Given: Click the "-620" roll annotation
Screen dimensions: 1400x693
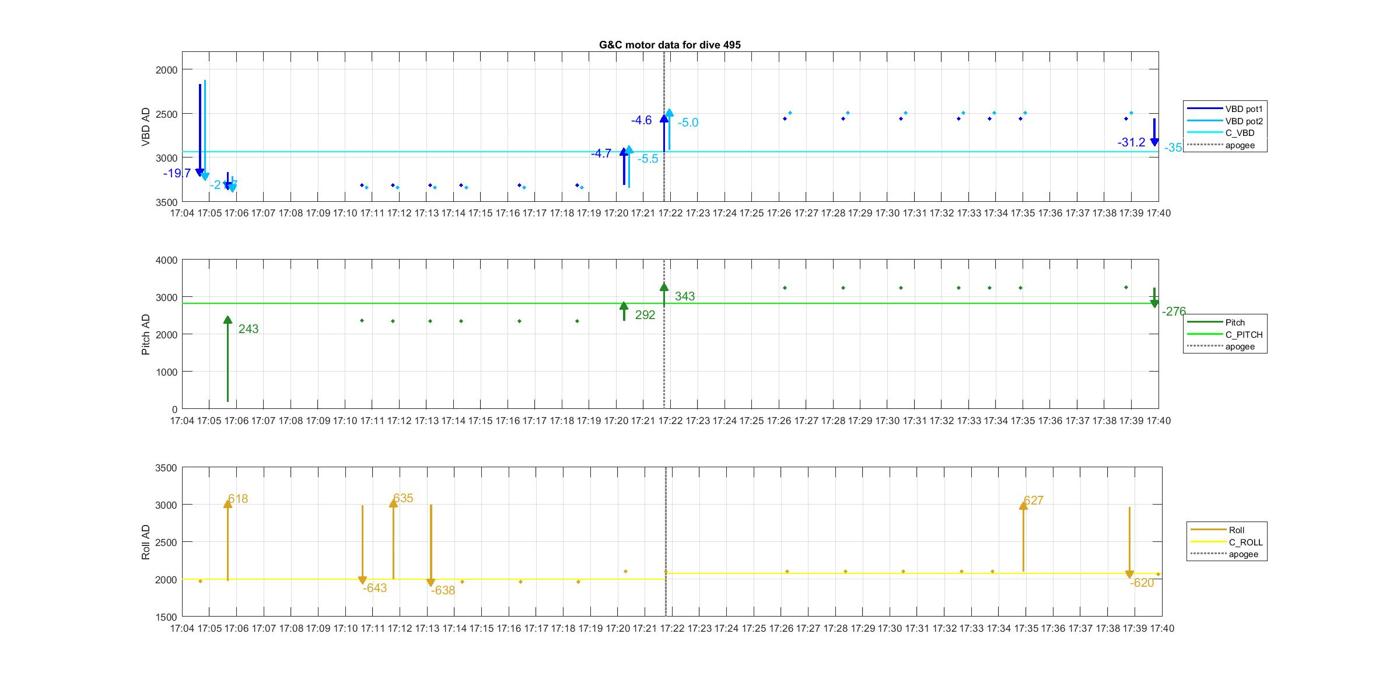Looking at the screenshot, I should 1141,583.
